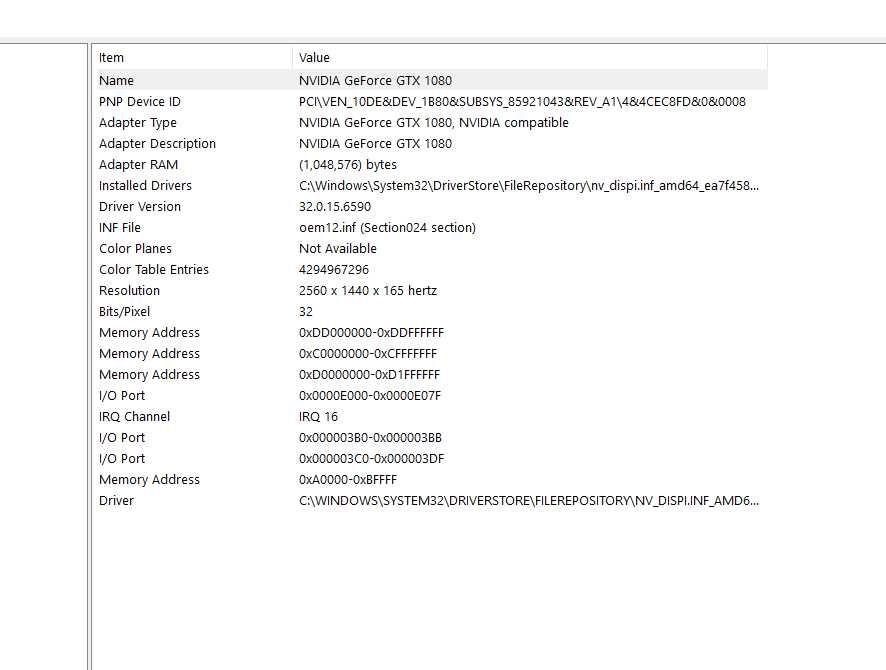This screenshot has width=886, height=670.
Task: Select the Color Planes row
Action: pyautogui.click(x=432, y=249)
